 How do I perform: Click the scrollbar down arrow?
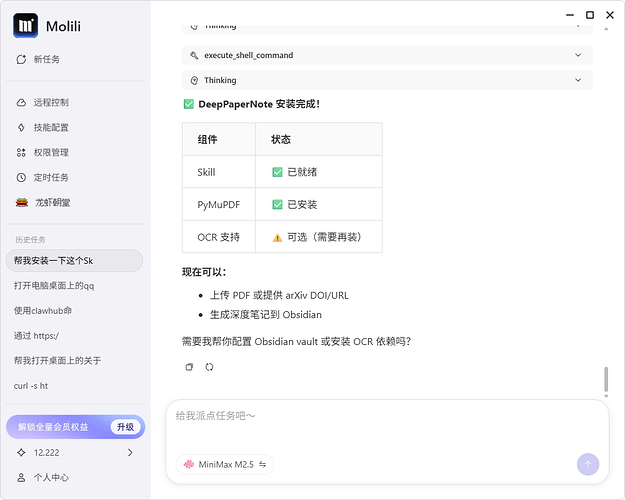pos(606,396)
